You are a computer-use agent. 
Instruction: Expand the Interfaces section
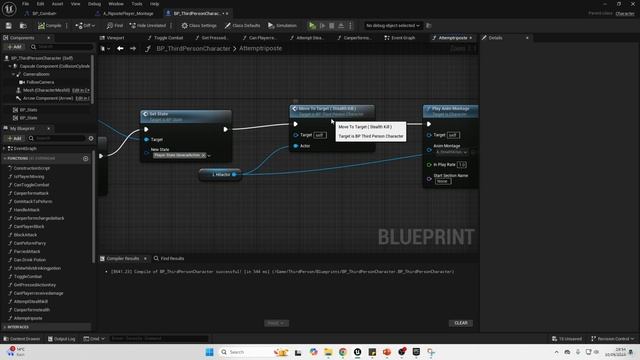(x=4, y=327)
